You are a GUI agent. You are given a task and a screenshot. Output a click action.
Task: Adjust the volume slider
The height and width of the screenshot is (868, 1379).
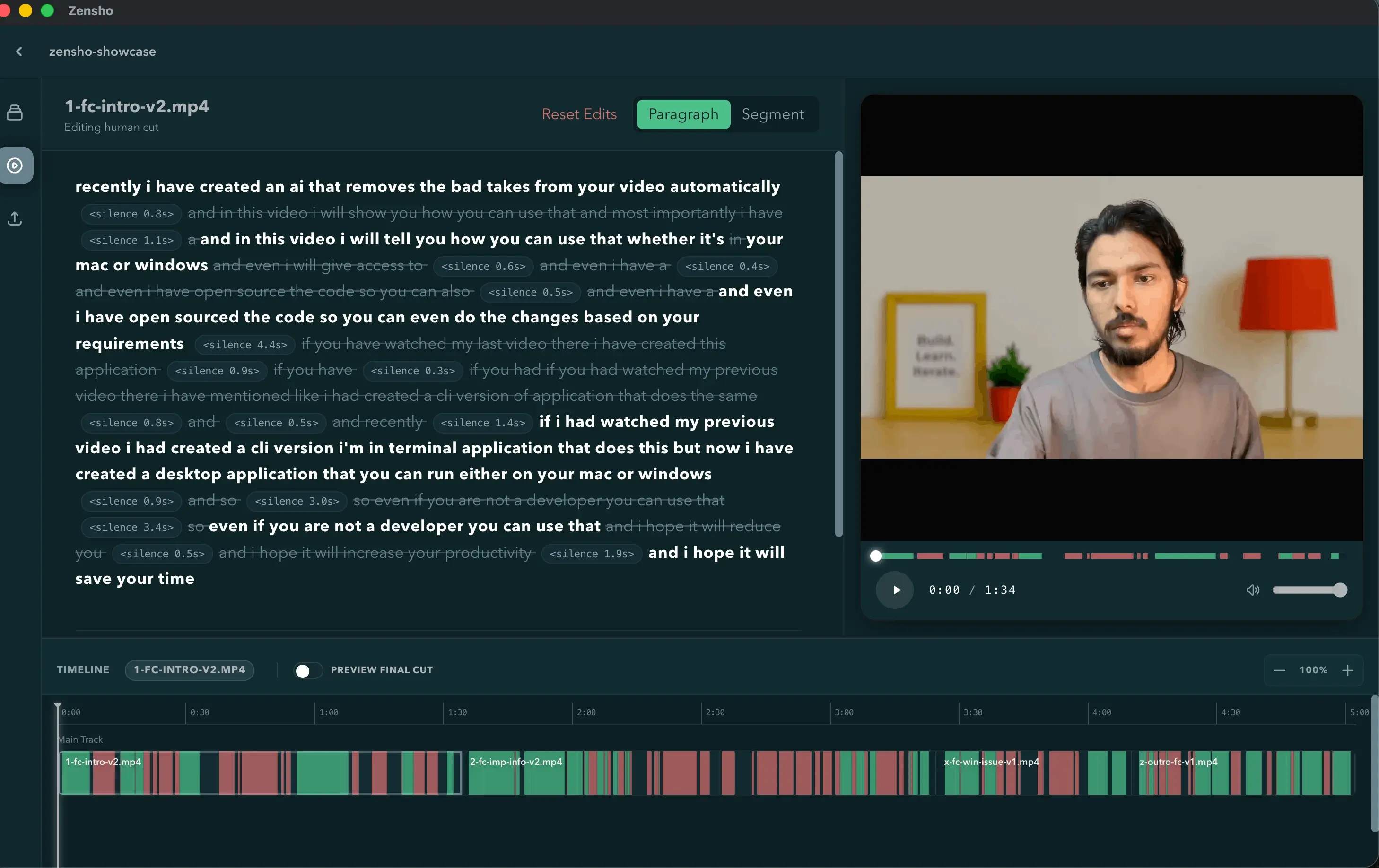point(1309,590)
